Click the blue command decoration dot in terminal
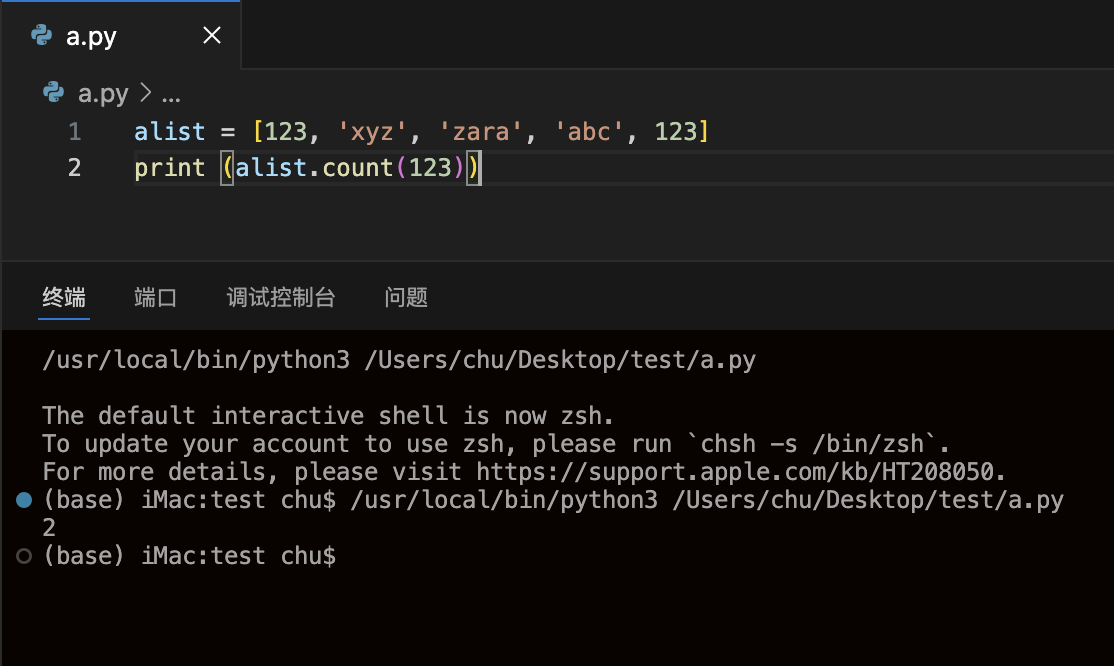The height and width of the screenshot is (666, 1114). (x=25, y=500)
